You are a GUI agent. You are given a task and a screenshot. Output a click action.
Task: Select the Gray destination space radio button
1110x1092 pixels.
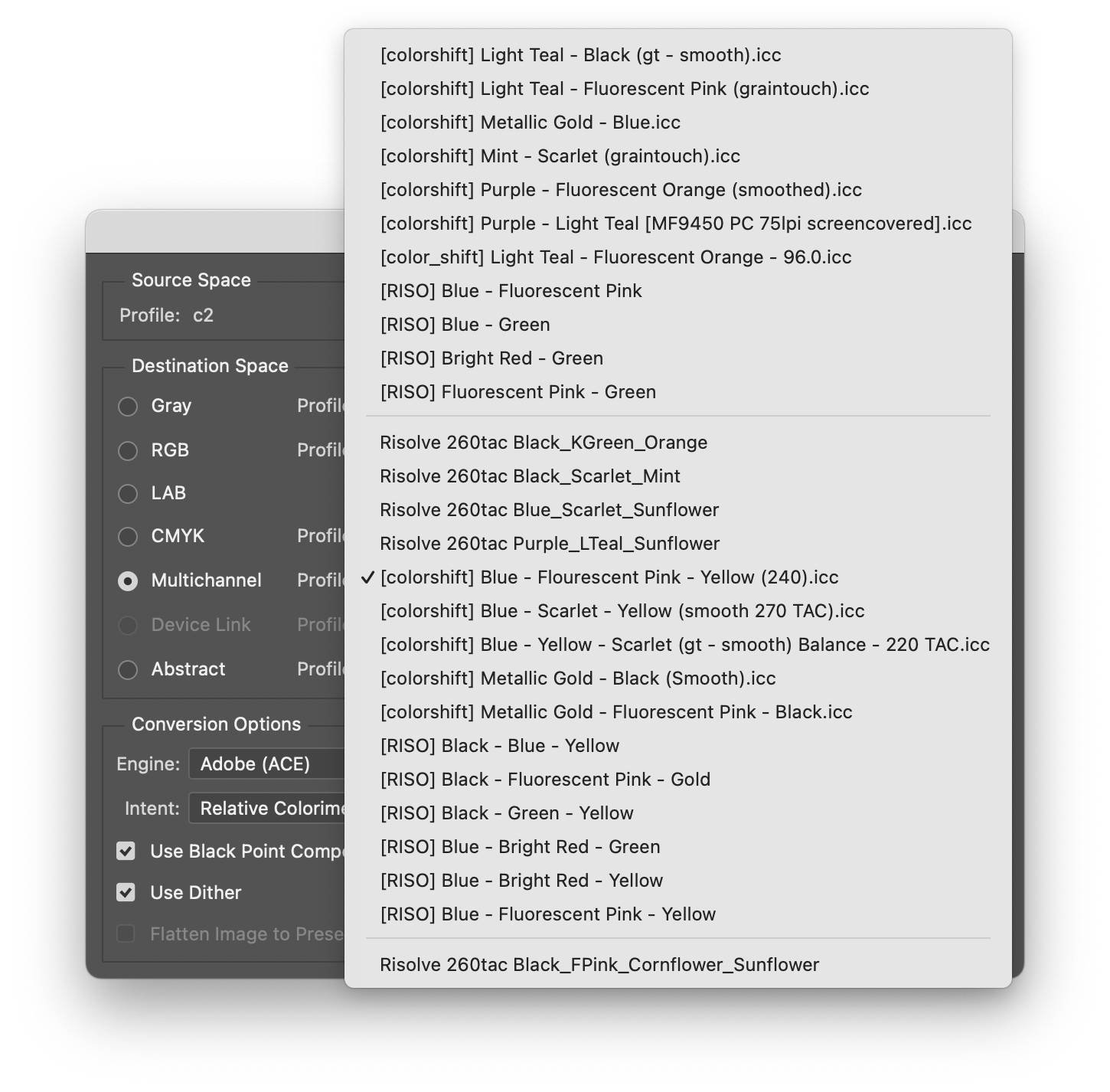coord(128,406)
